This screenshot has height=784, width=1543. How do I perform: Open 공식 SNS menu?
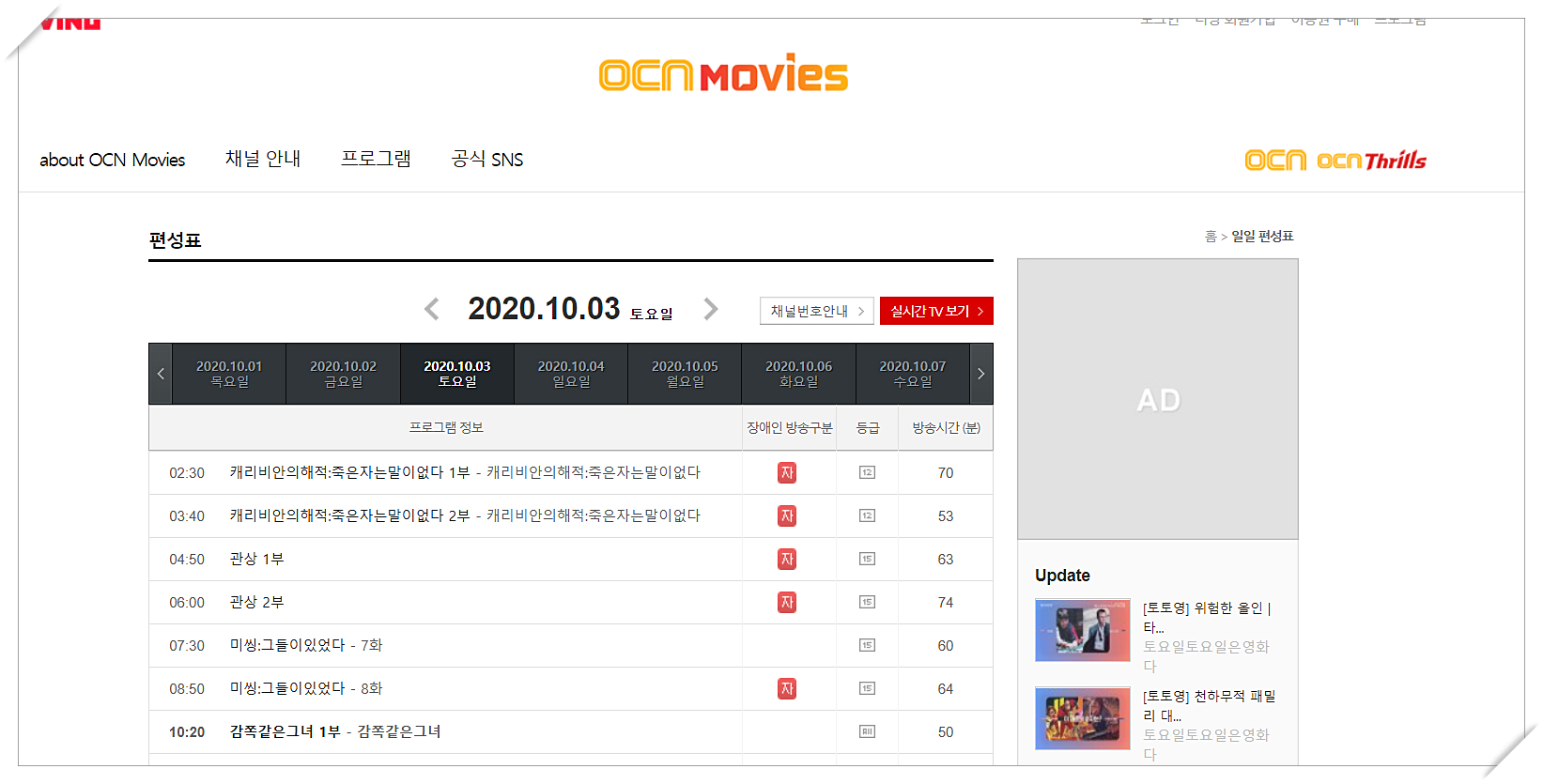coord(487,159)
